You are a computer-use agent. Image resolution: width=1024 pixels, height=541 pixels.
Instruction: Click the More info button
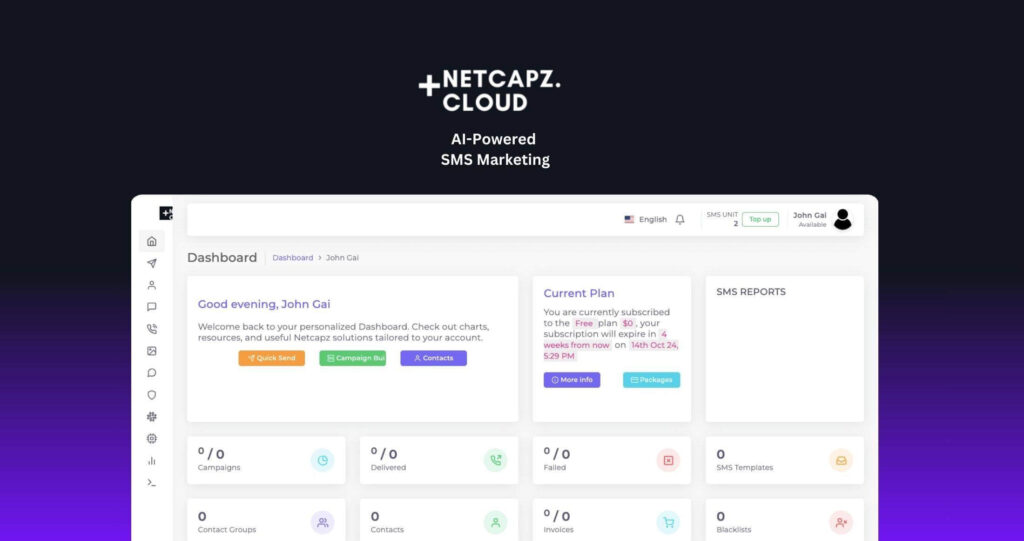(x=572, y=380)
